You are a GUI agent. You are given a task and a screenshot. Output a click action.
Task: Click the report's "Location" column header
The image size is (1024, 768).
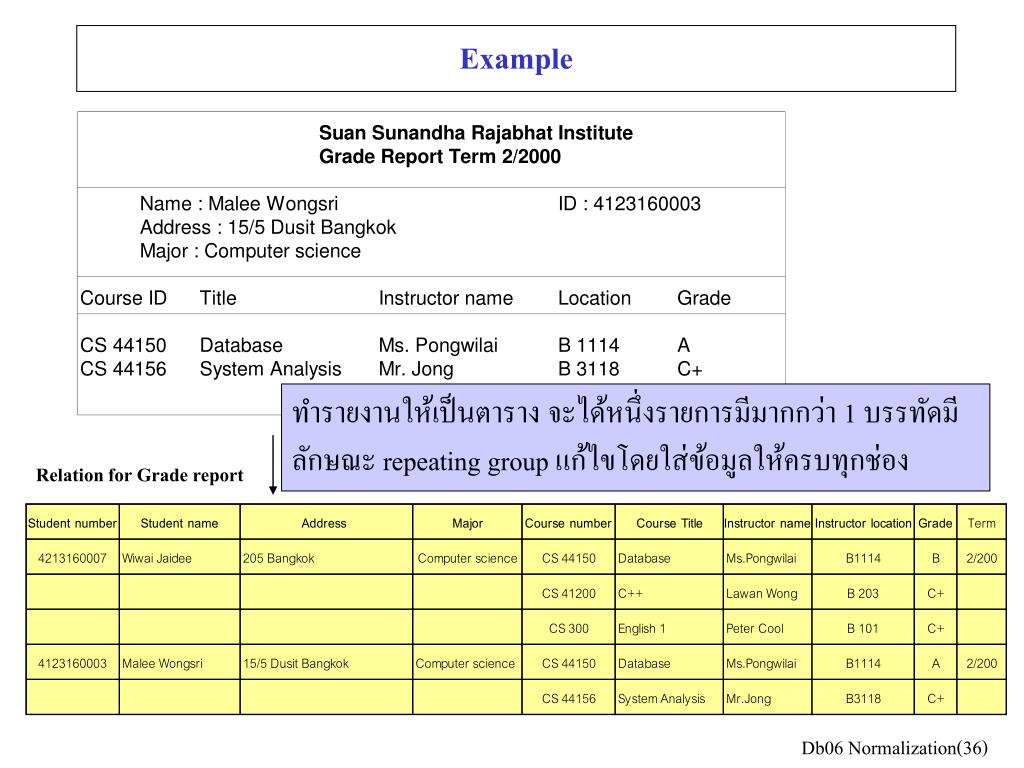pyautogui.click(x=594, y=298)
